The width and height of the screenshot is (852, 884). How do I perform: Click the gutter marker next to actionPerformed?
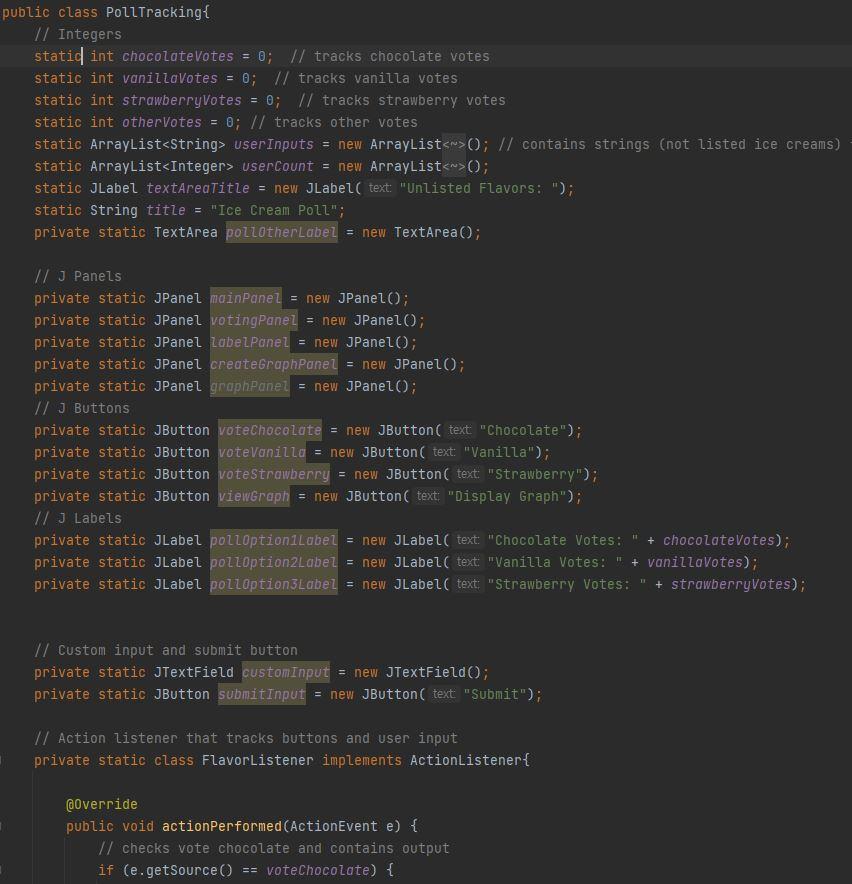pos(5,826)
